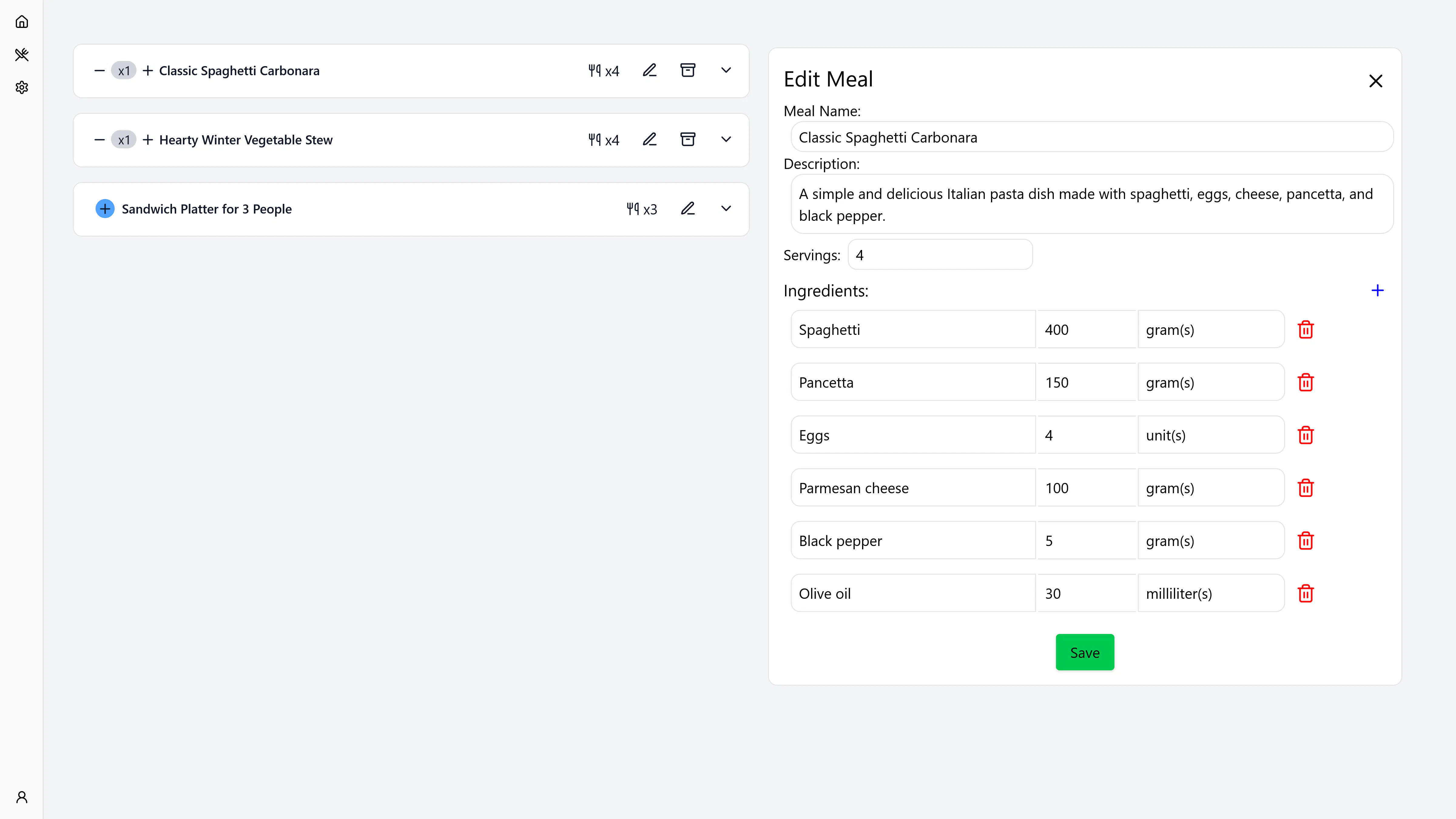The height and width of the screenshot is (819, 1456).
Task: Archive Classic Spaghetti Carbonara meal
Action: click(687, 70)
